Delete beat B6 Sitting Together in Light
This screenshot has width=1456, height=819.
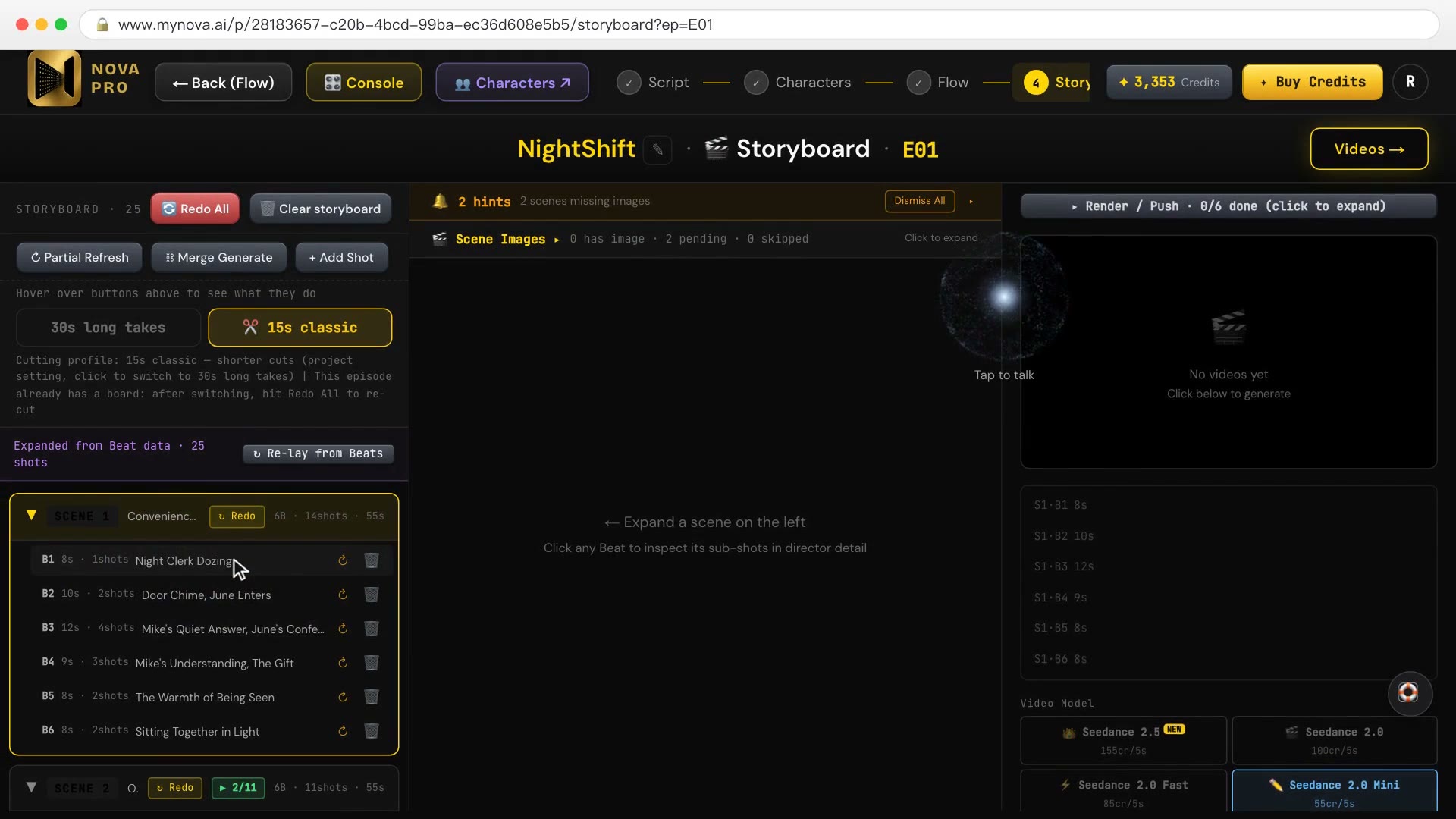tap(372, 731)
